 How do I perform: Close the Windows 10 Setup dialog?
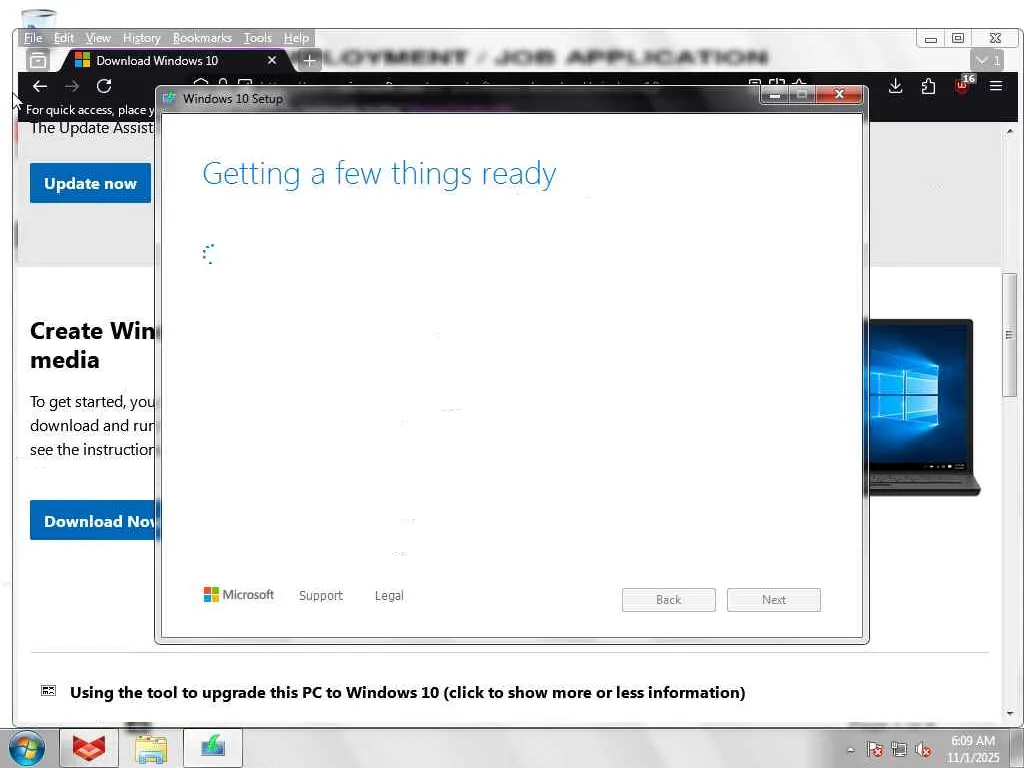pyautogui.click(x=839, y=95)
